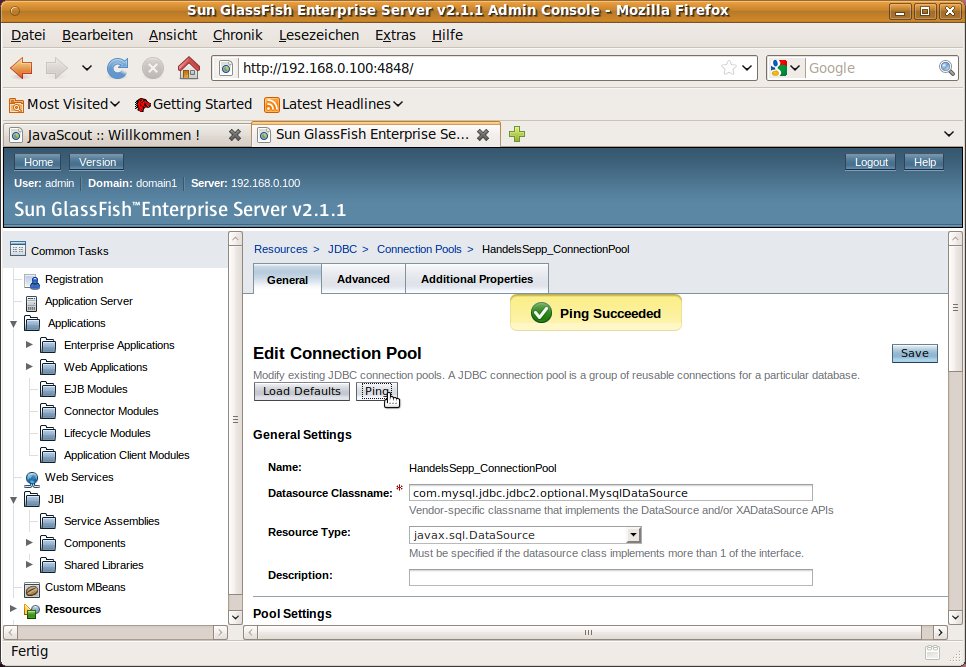
Task: Click the Datasource Classname input field
Action: click(610, 493)
